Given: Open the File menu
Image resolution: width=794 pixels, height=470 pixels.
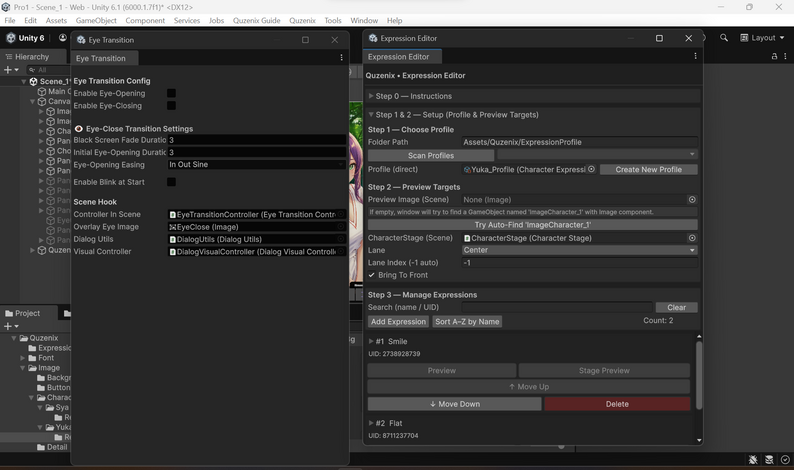Looking at the screenshot, I should [x=10, y=20].
